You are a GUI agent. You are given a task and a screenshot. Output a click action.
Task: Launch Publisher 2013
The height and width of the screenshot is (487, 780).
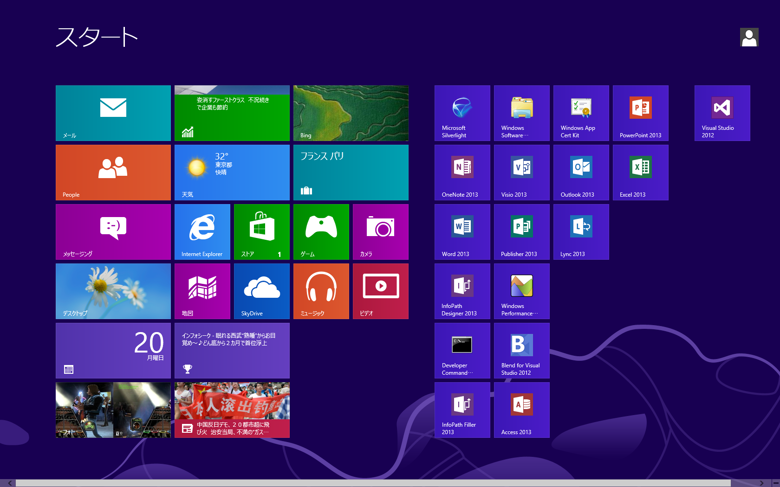(522, 232)
